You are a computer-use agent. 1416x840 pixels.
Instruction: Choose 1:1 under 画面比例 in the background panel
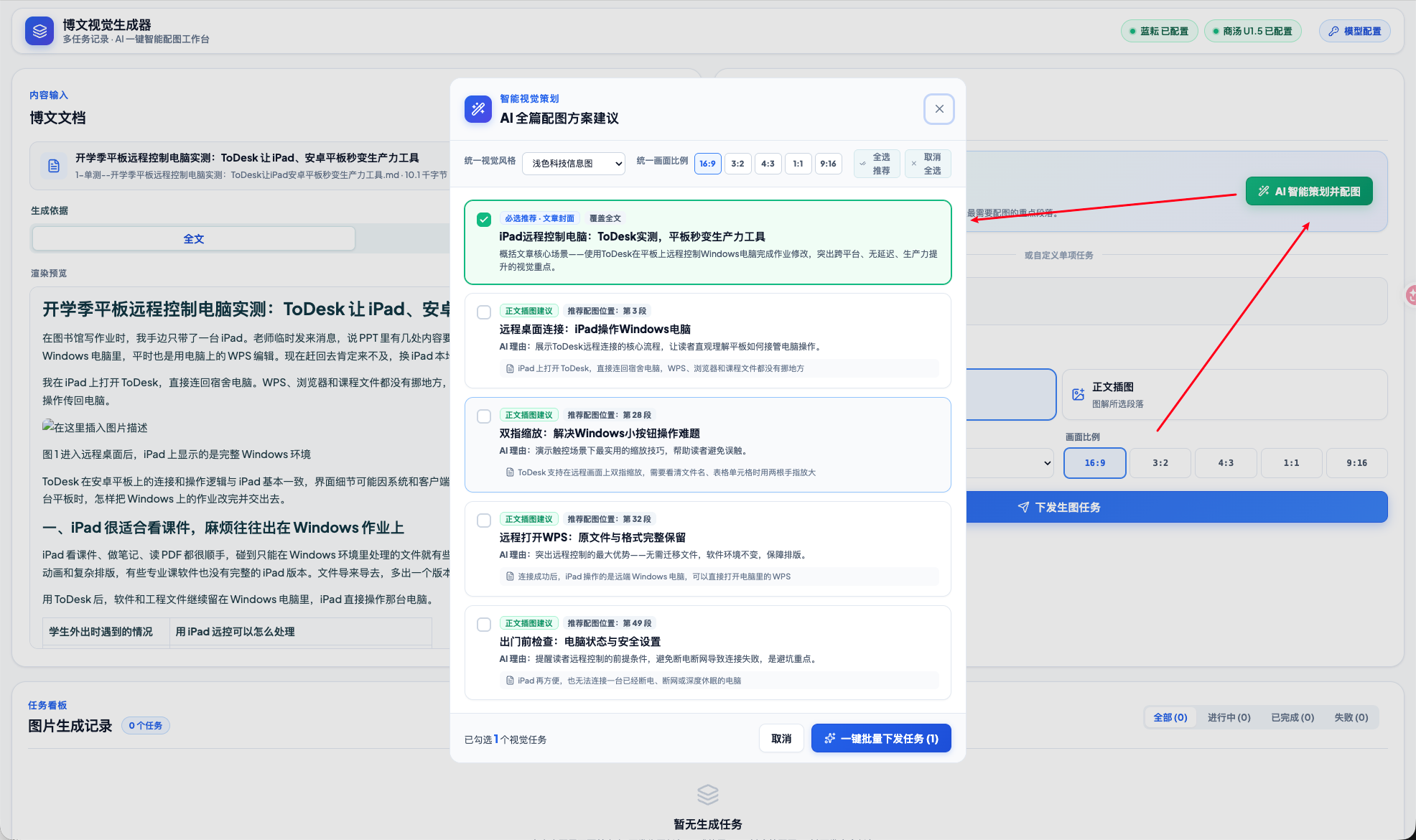pyautogui.click(x=1291, y=463)
